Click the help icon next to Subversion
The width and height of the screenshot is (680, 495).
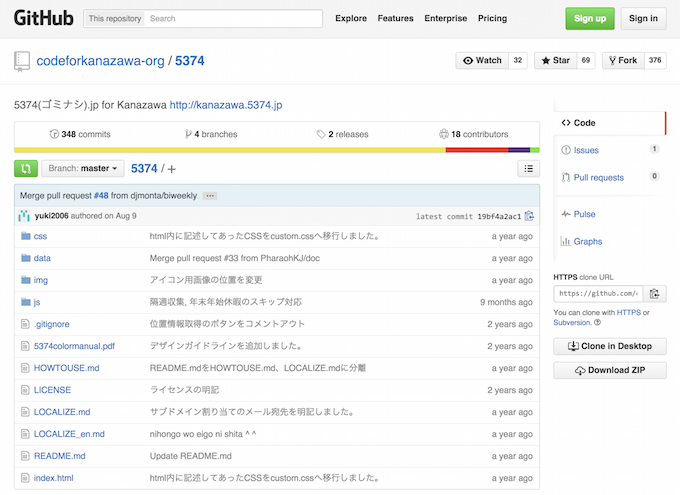point(597,322)
